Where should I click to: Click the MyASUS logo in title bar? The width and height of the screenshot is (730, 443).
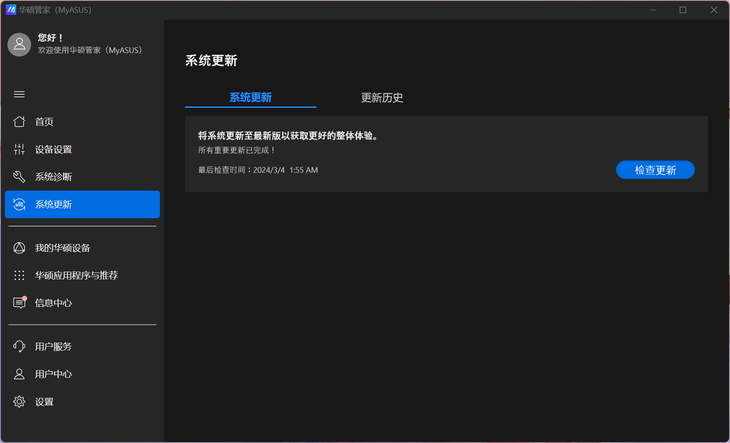click(x=11, y=10)
